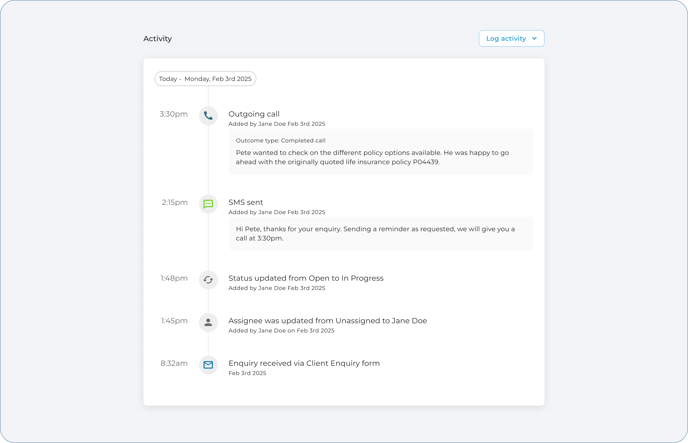Select the 8:32am timestamp marker

click(174, 363)
